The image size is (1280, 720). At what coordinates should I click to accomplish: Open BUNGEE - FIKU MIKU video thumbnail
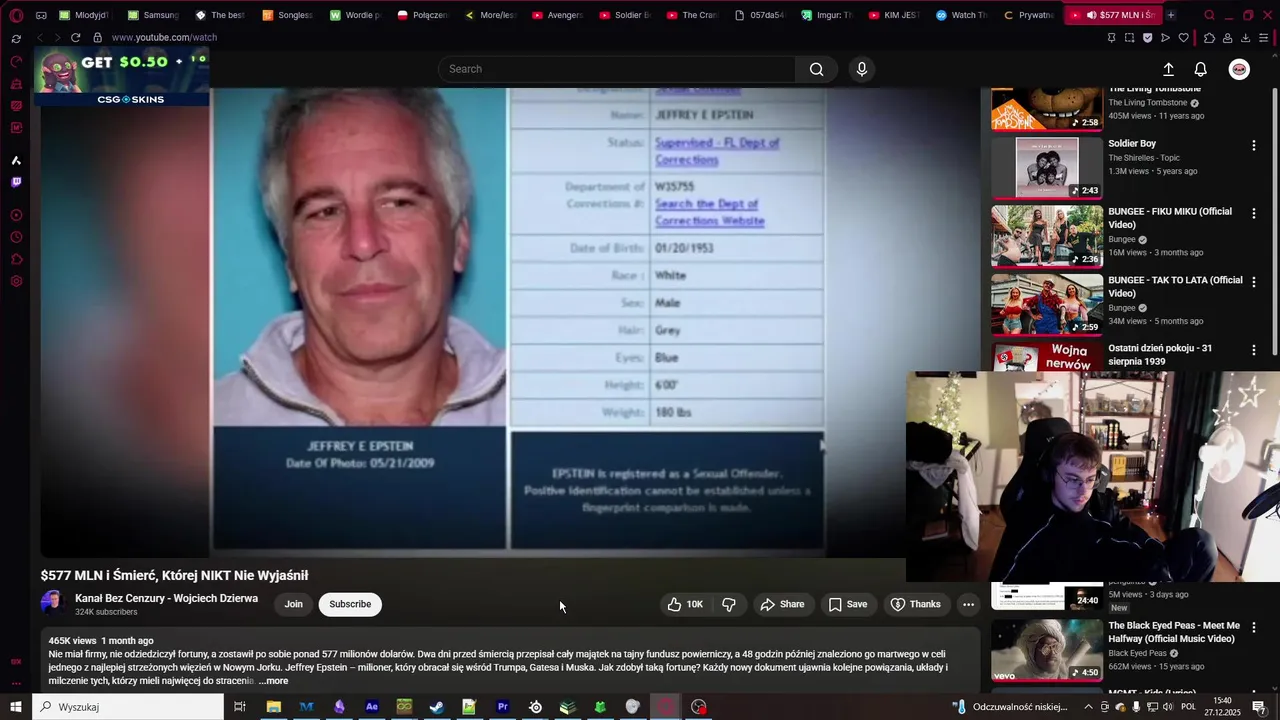tap(1047, 236)
